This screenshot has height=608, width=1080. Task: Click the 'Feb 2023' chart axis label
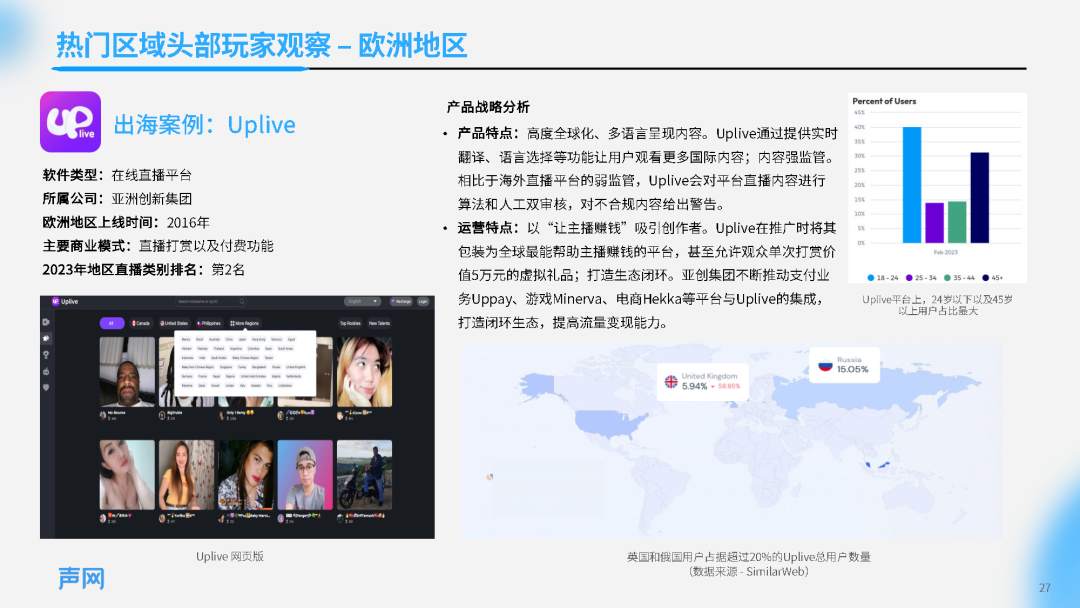946,252
